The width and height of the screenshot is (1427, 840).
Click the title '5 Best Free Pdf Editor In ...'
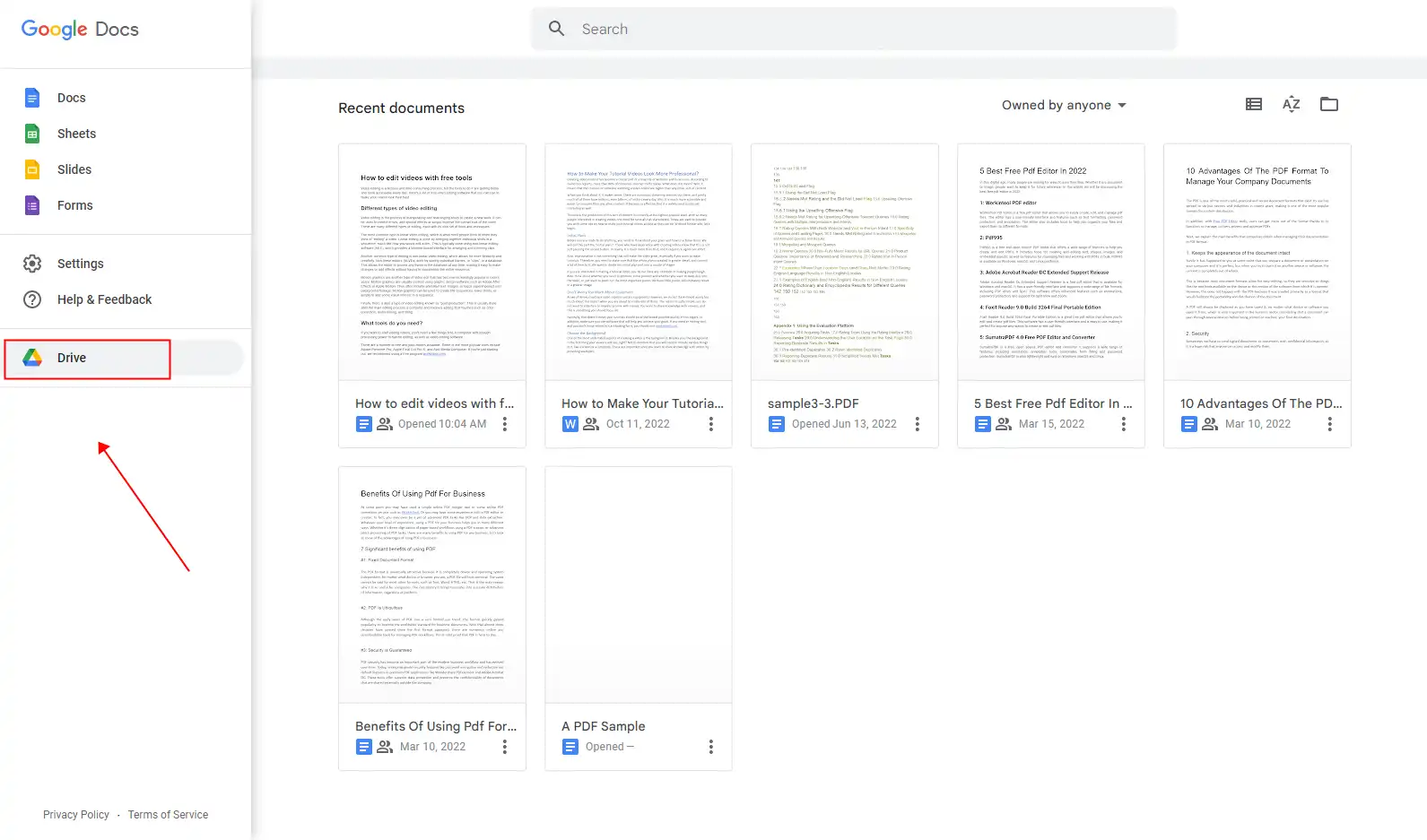1054,403
